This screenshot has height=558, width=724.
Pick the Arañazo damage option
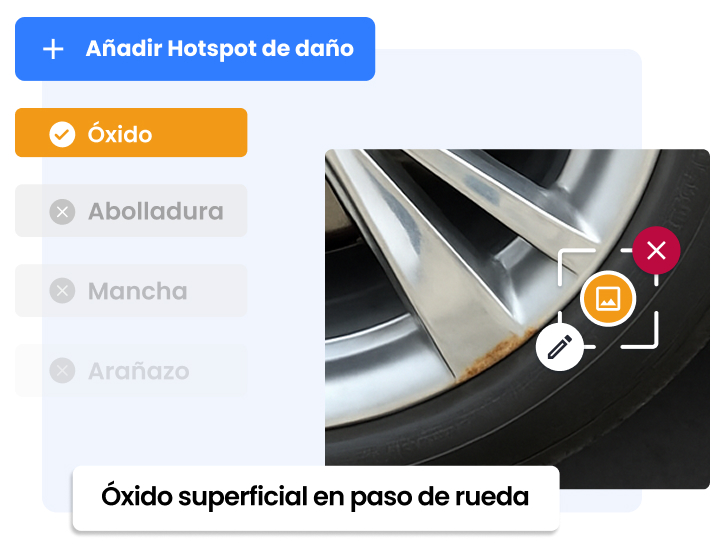131,370
